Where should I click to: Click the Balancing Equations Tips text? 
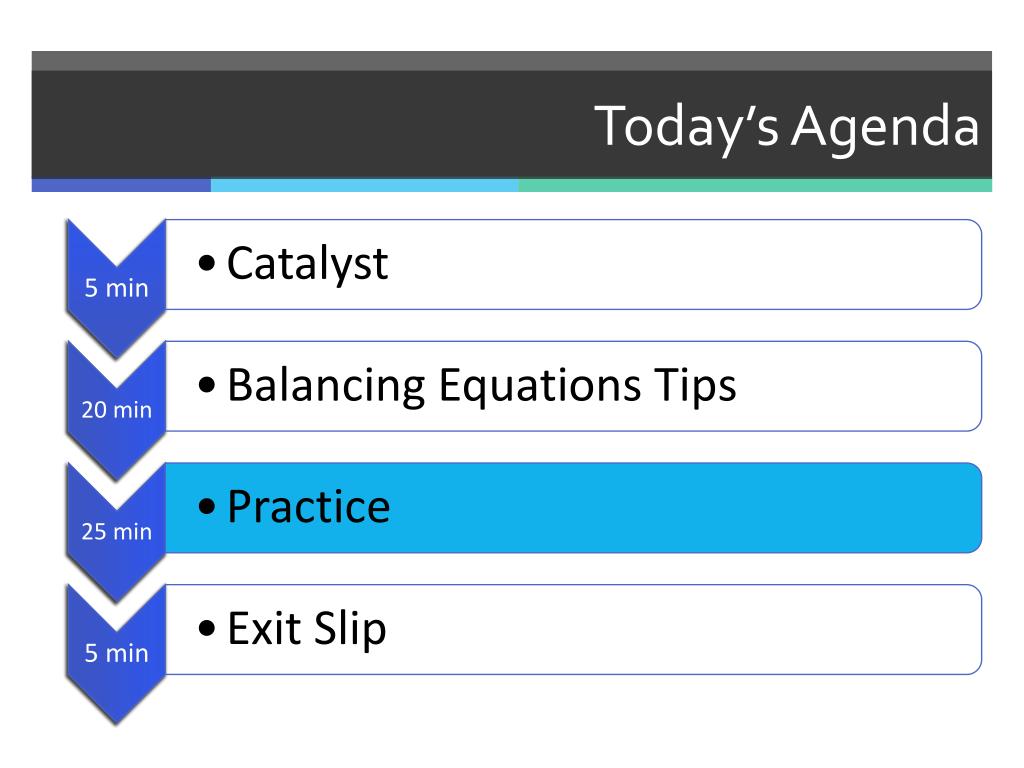tap(482, 385)
